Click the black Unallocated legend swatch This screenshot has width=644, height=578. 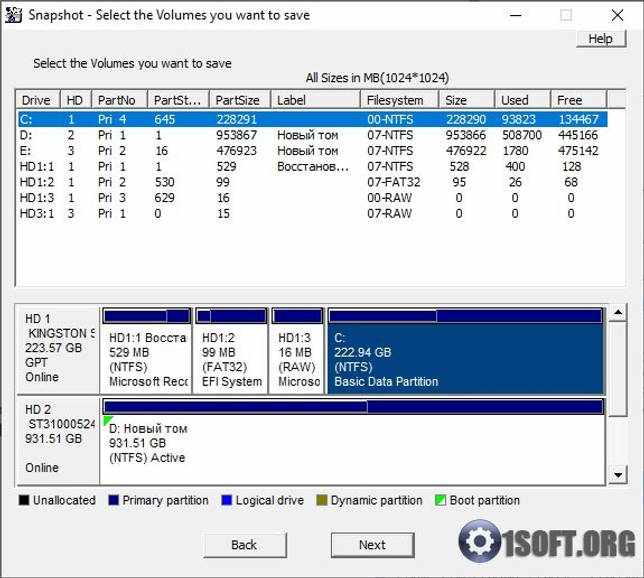[x=24, y=500]
